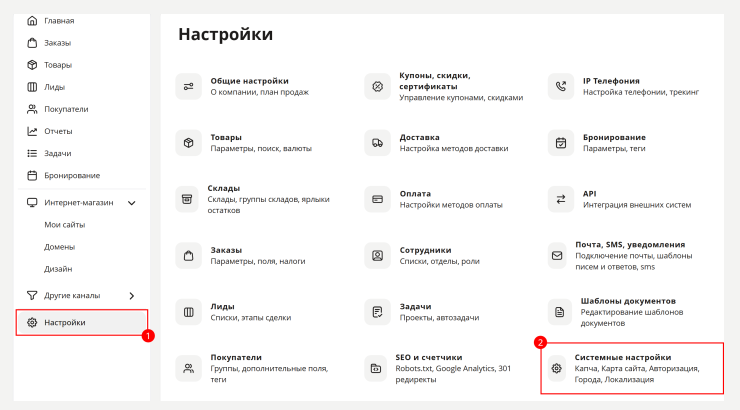Screen dimensions: 740x410
Task: Click the envelope icon of Почта, SMS, уведомления
Action: (557, 256)
